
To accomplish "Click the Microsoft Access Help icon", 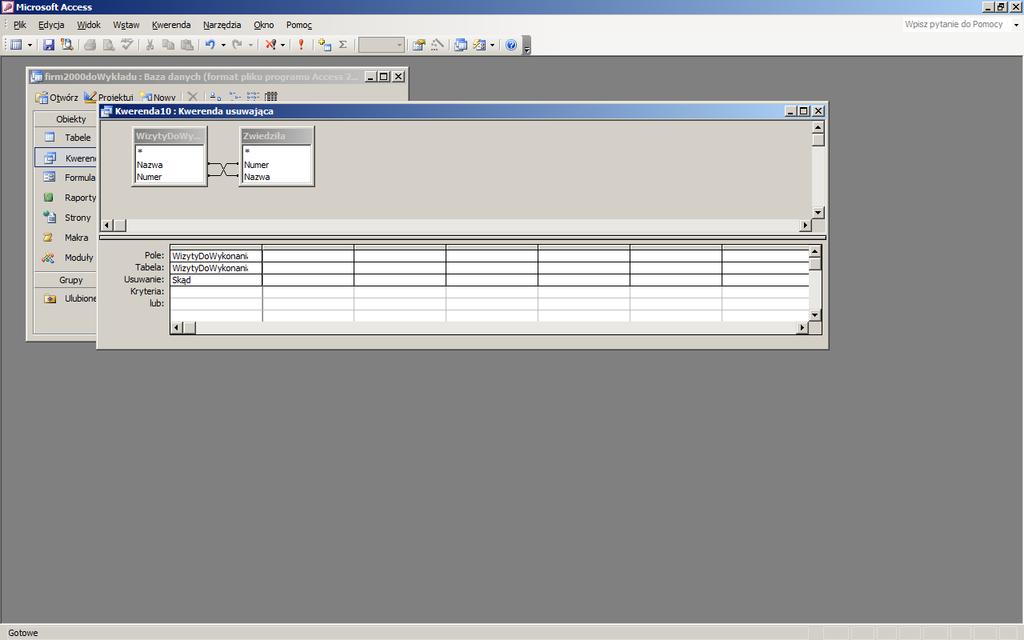I will 511,44.
